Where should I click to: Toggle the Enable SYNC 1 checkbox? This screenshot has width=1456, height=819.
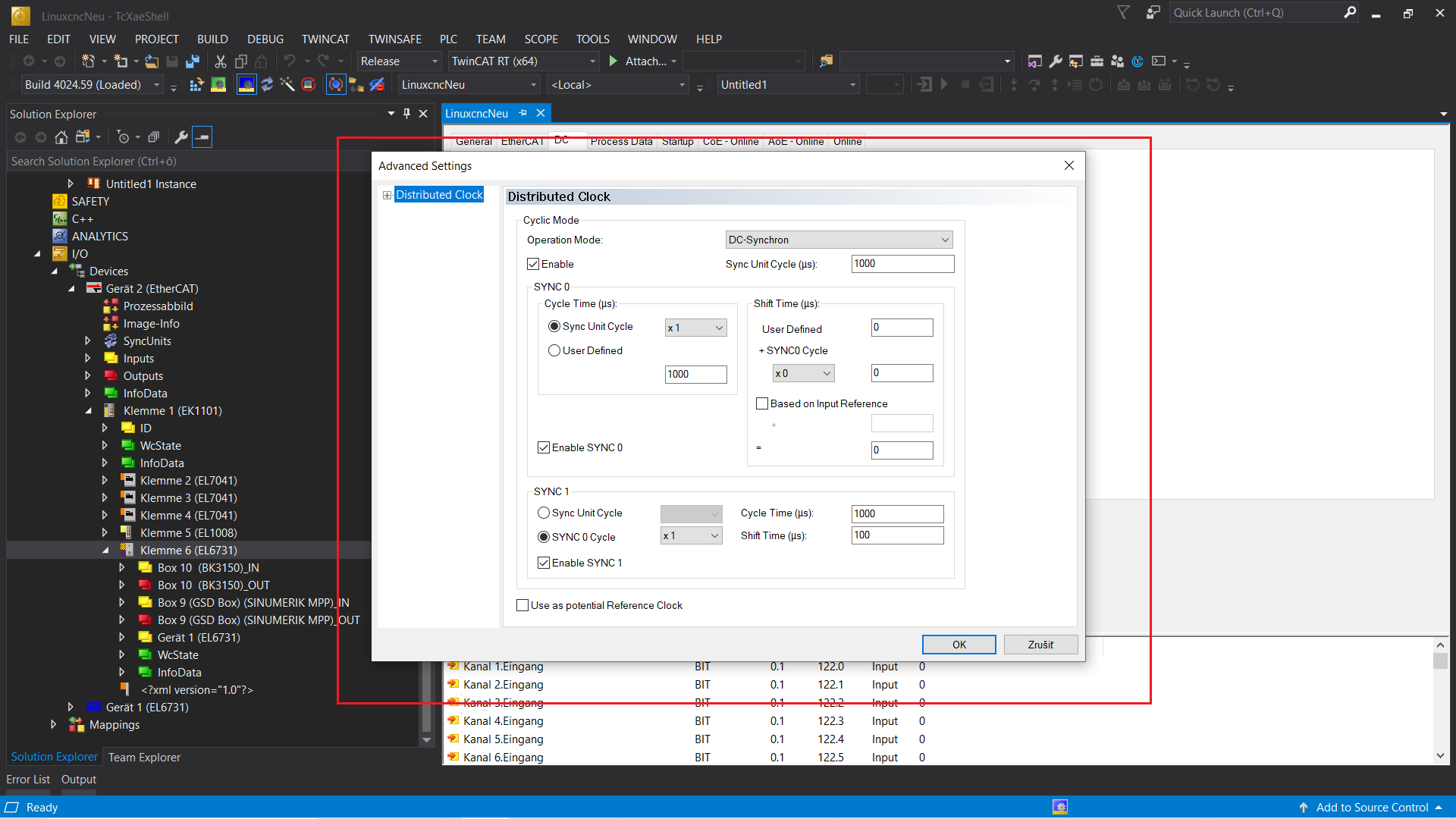tap(544, 563)
